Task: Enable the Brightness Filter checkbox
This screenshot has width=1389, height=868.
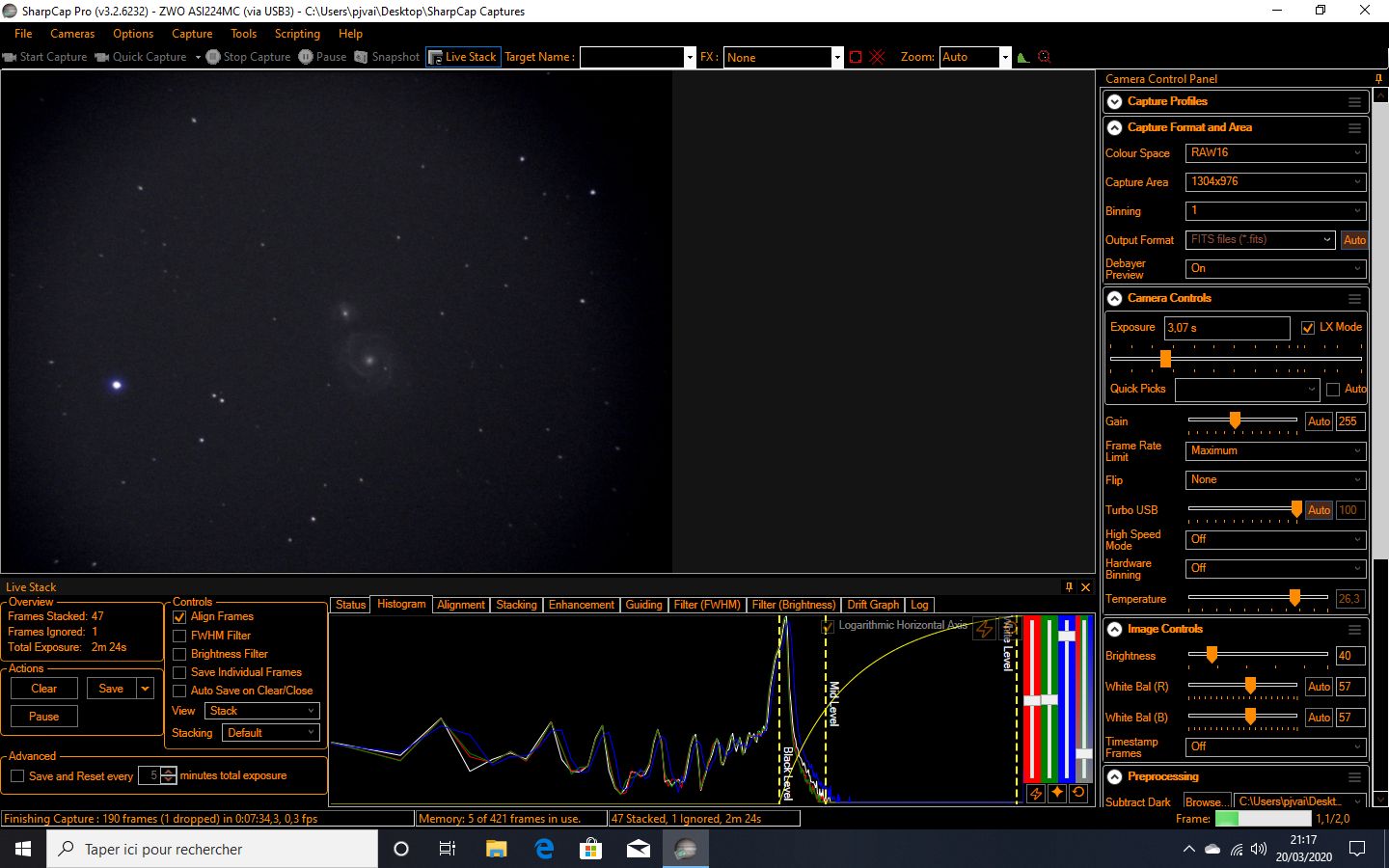Action: (179, 655)
